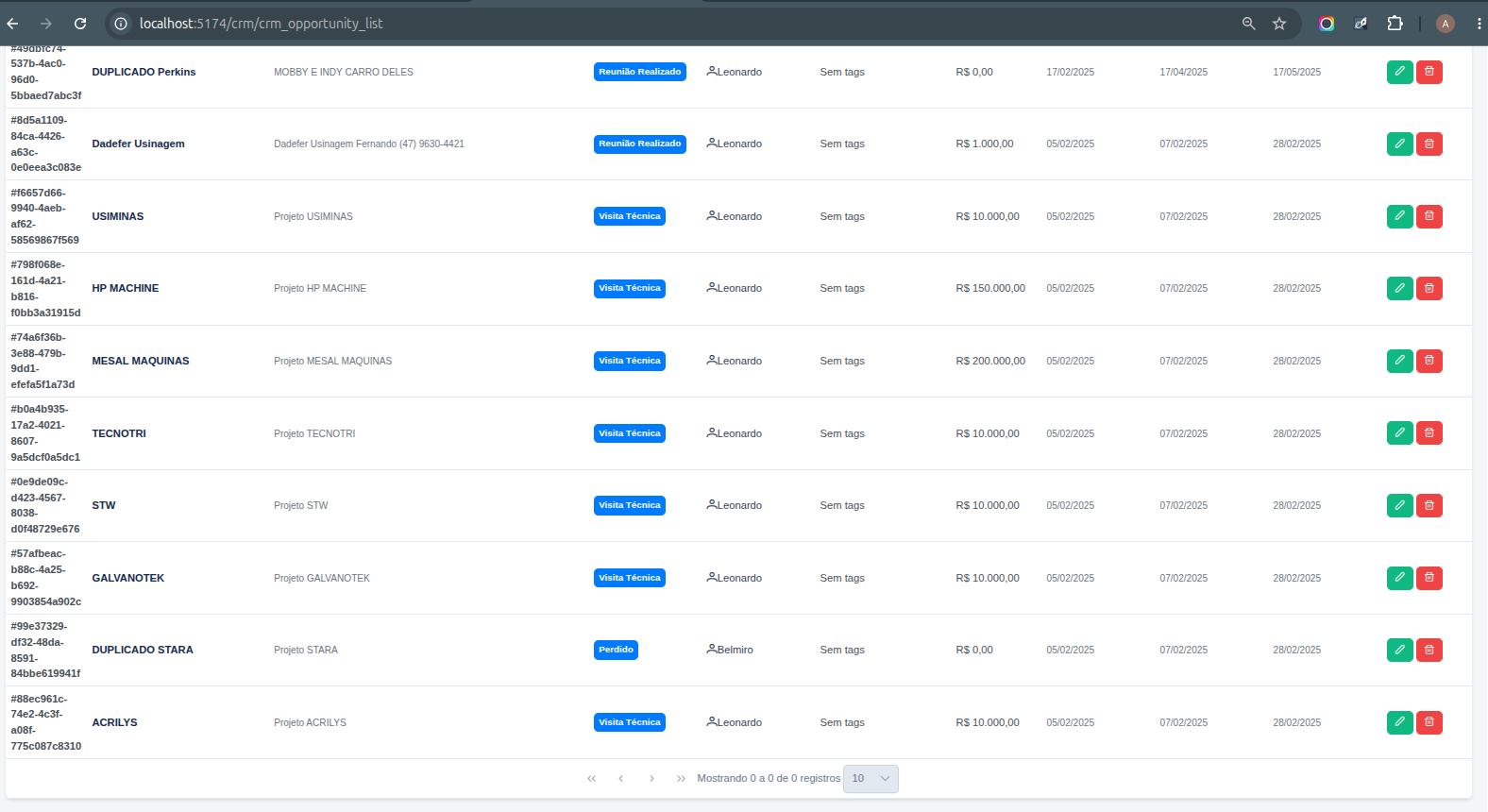
Task: Click the R$ 1.000,00 value cell
Action: coord(985,144)
